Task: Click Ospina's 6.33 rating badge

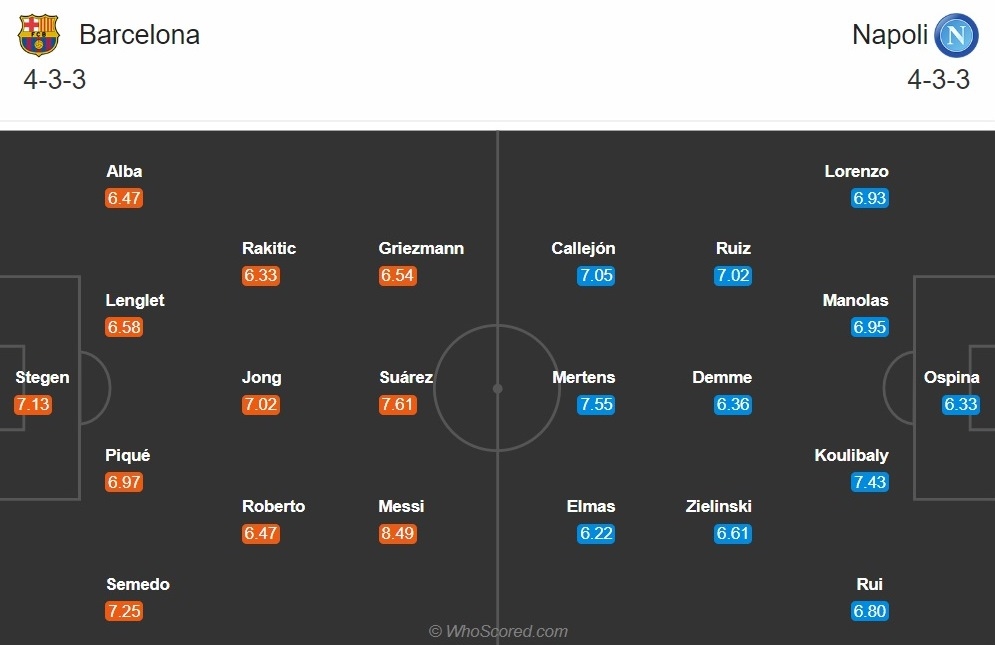Action: [x=961, y=404]
